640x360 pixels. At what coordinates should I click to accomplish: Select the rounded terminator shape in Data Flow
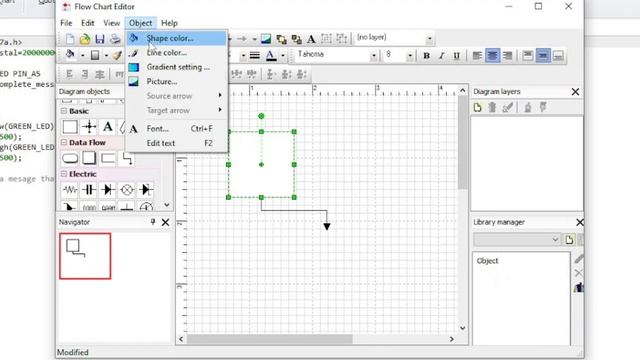pos(70,158)
